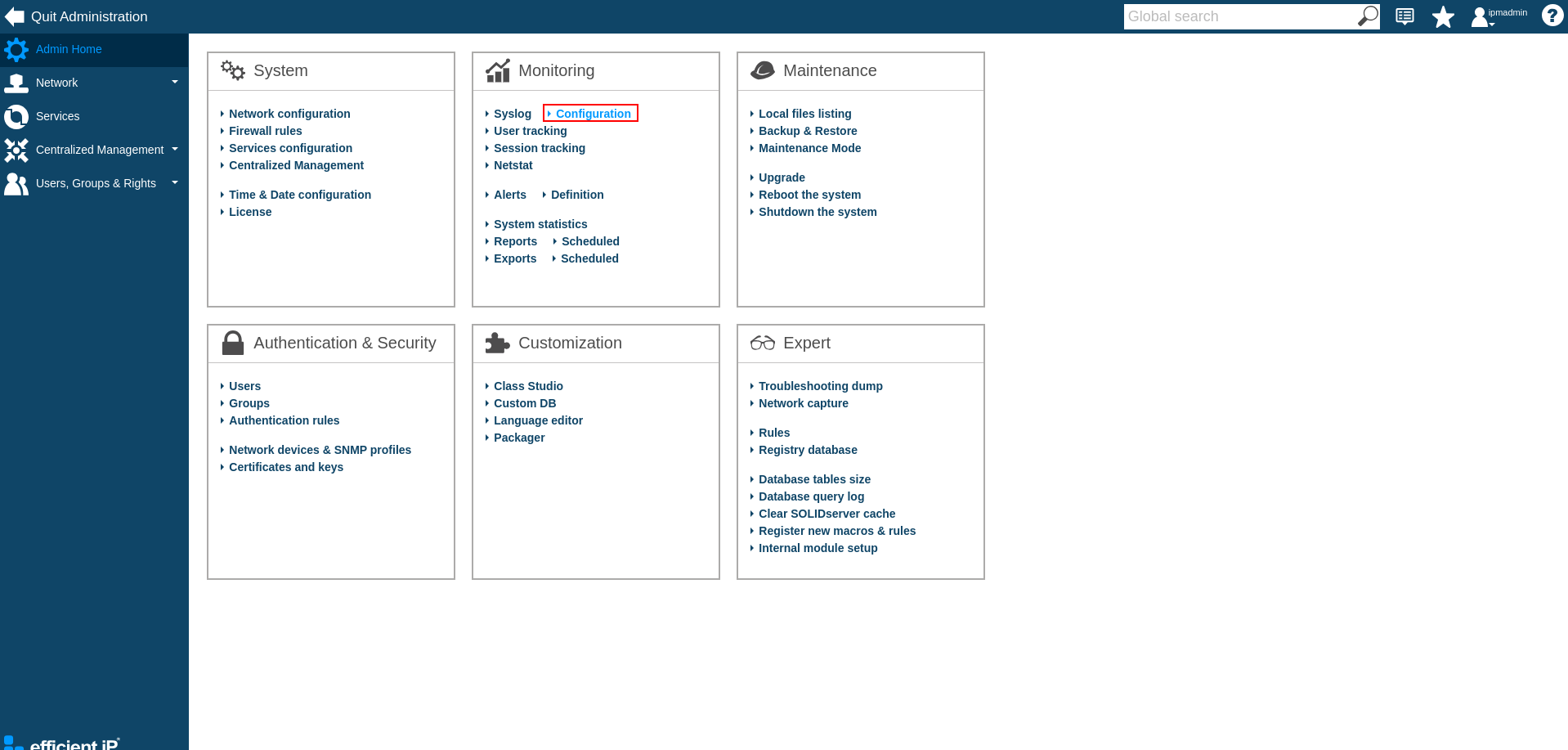Click the Monitoring chart icon

coord(498,70)
